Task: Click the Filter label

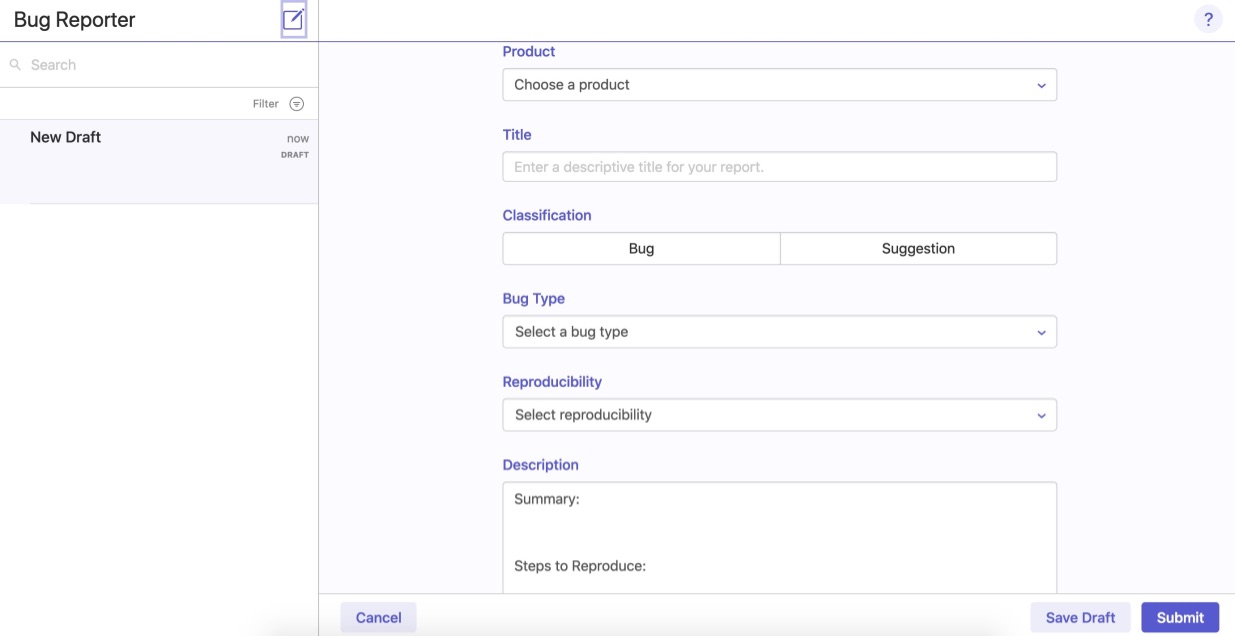Action: click(x=266, y=104)
